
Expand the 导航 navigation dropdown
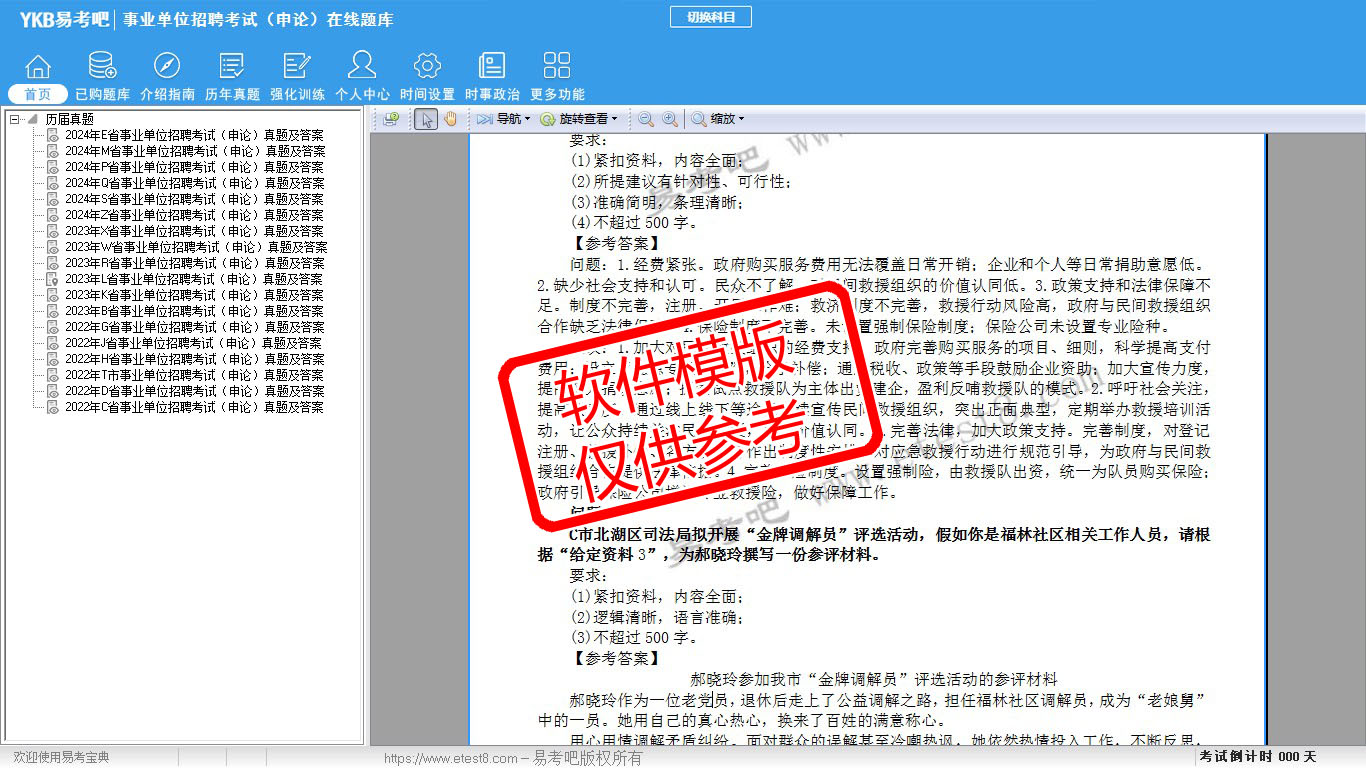[x=503, y=119]
